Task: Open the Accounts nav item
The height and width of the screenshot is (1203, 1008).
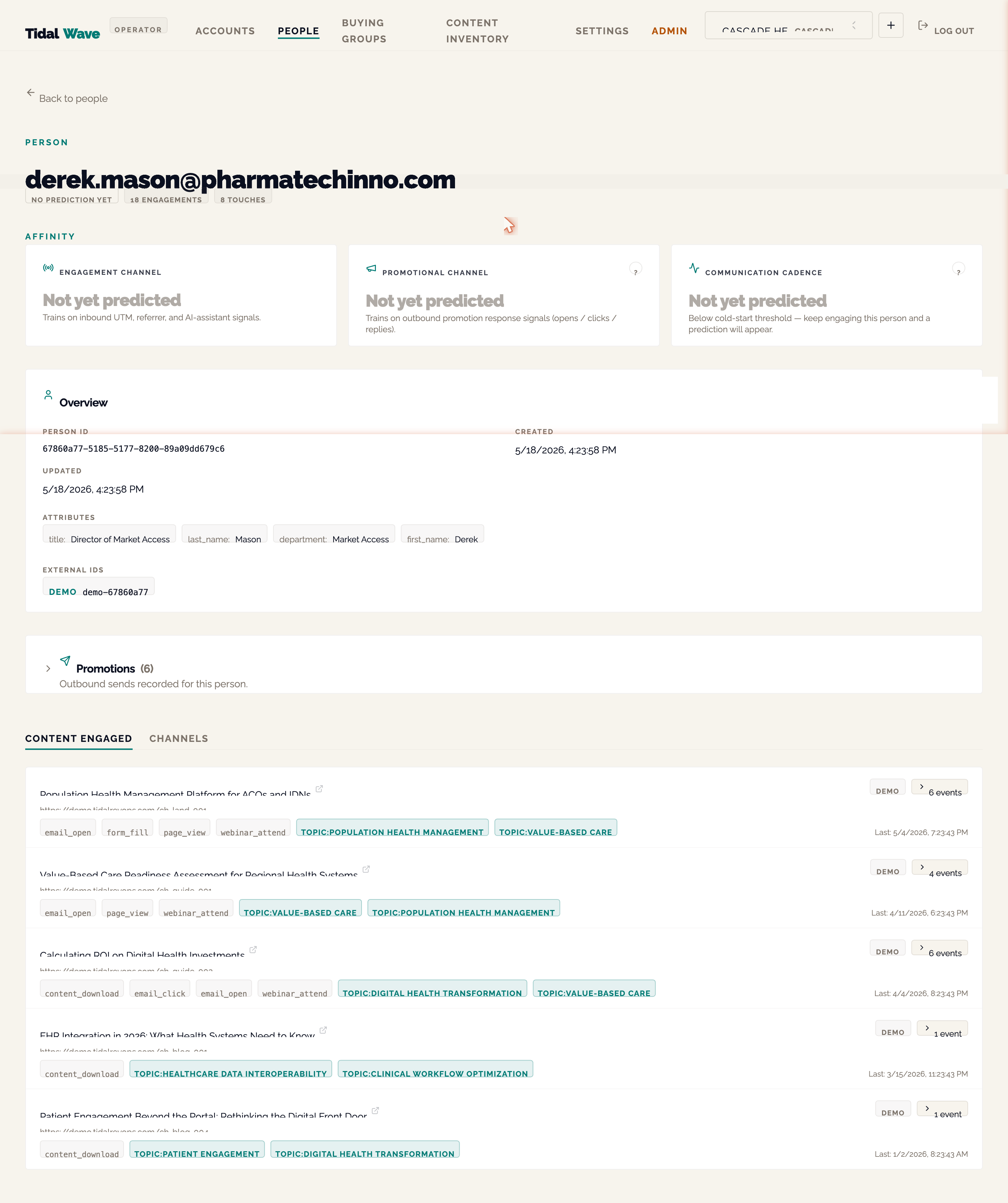Action: (x=225, y=31)
